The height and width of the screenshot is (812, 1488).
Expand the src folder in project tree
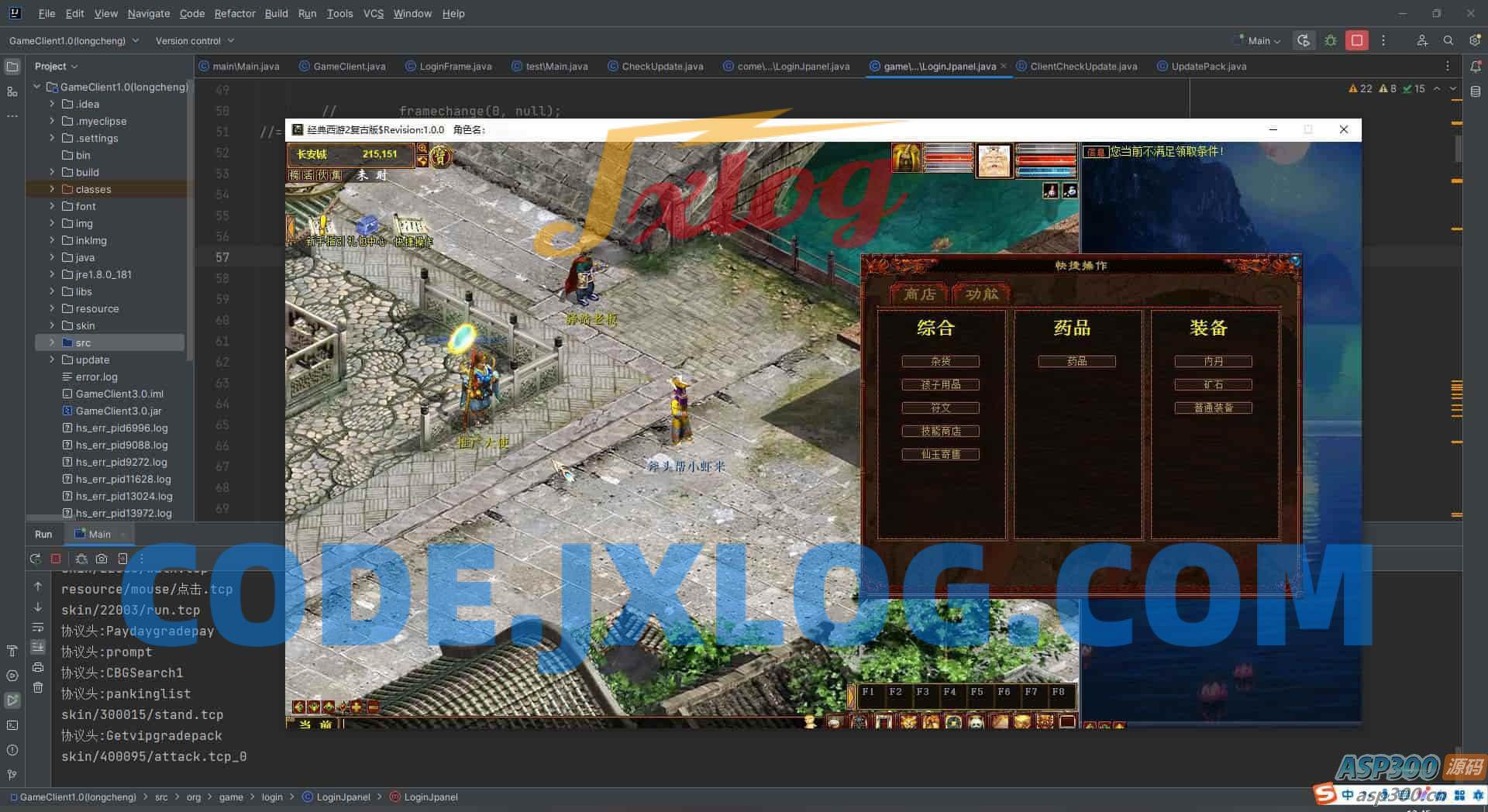[52, 342]
